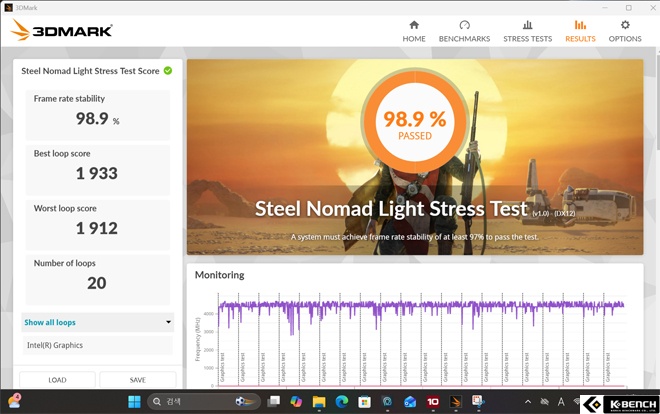Screen dimensions: 660x414
Task: Go to the BENCHMARKS tab
Action: [464, 32]
